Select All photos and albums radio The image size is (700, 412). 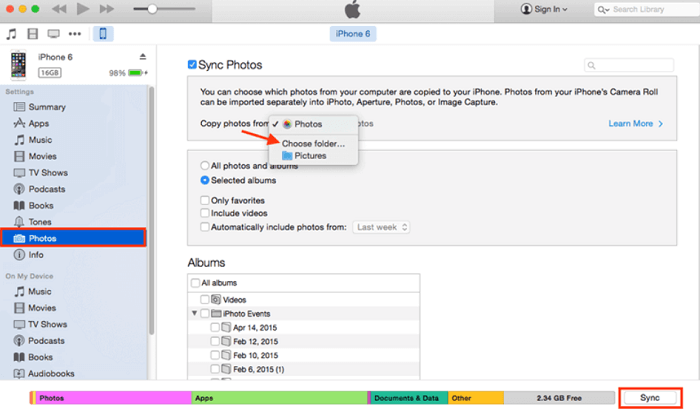click(204, 166)
